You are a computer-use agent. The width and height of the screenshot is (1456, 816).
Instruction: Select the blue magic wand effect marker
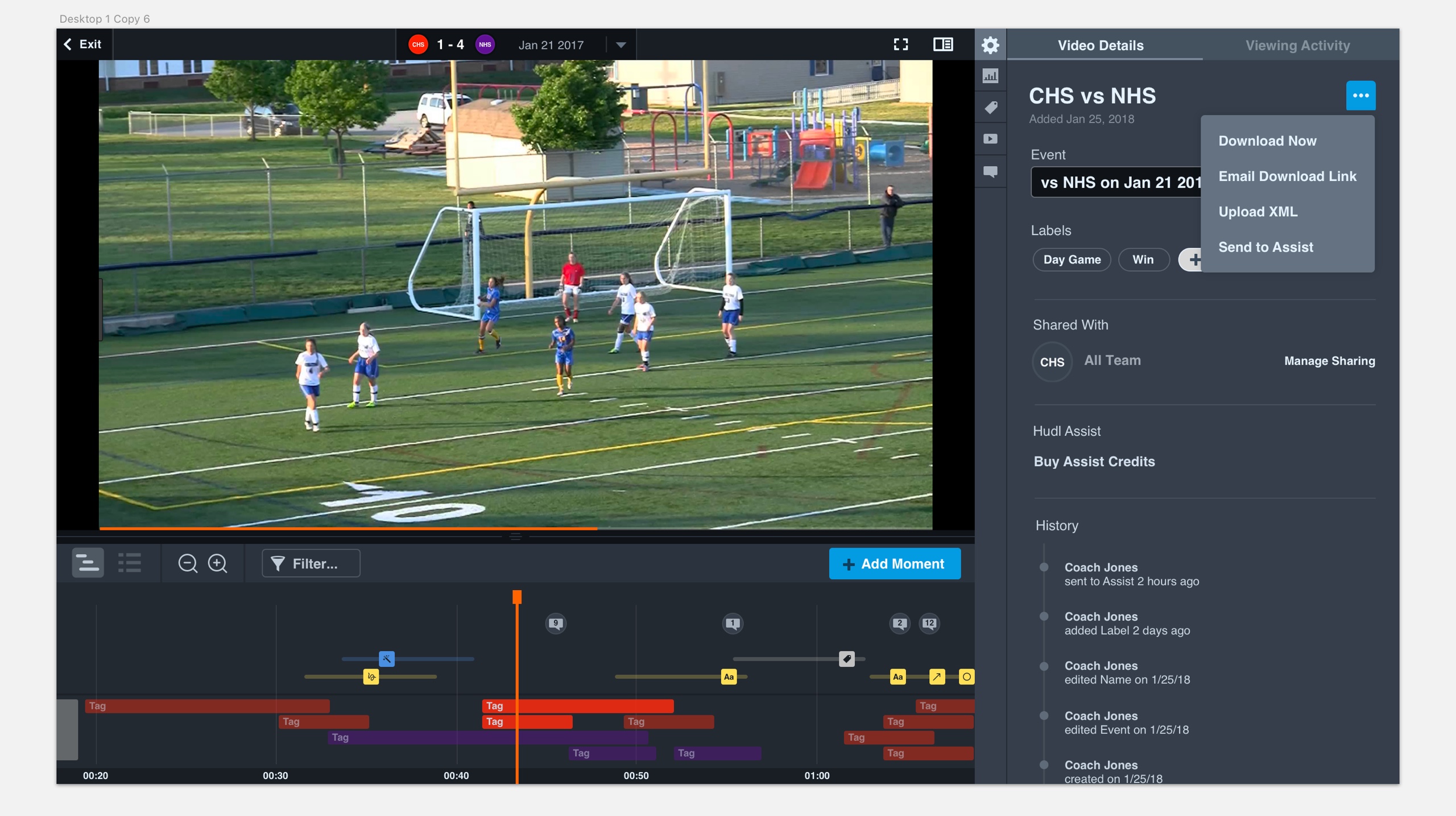(x=387, y=659)
